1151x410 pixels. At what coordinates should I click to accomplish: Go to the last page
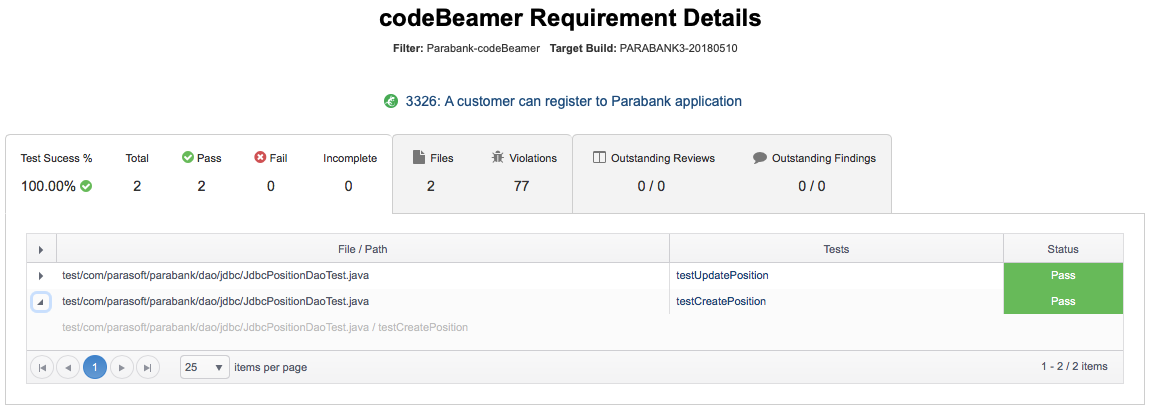click(148, 367)
